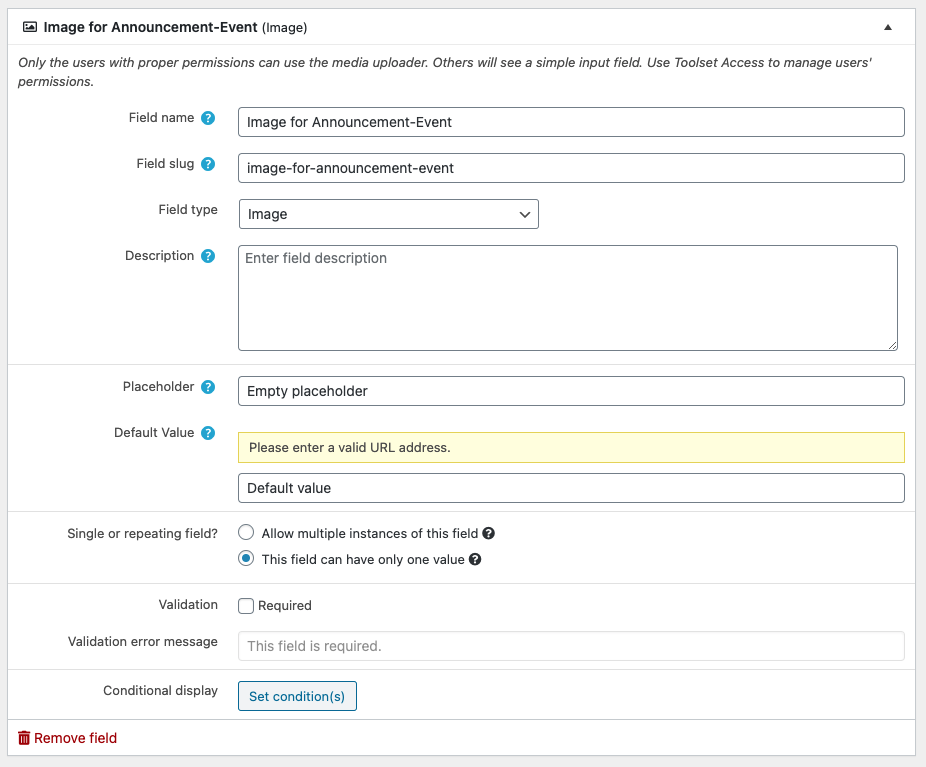926x767 pixels.
Task: Open Field name help icon
Action: (208, 118)
